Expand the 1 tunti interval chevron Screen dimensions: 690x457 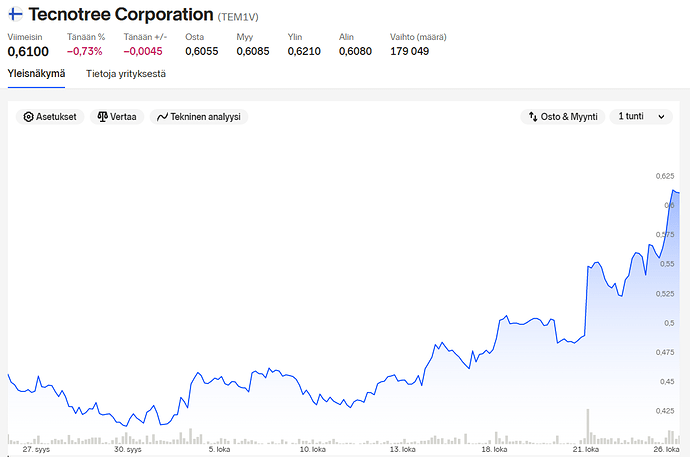click(x=661, y=117)
